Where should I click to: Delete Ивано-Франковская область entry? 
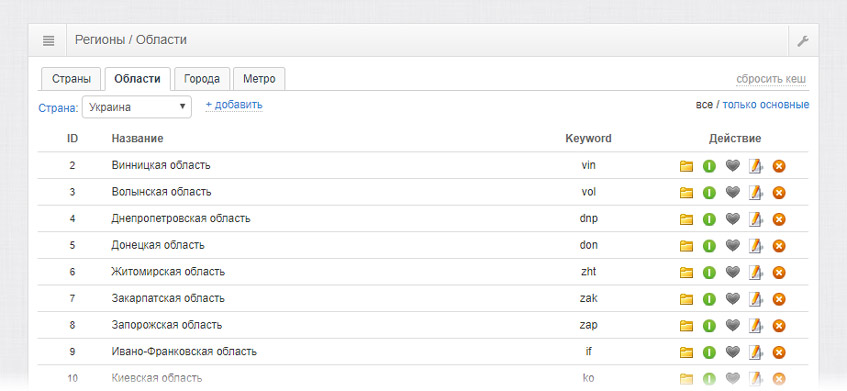(778, 353)
